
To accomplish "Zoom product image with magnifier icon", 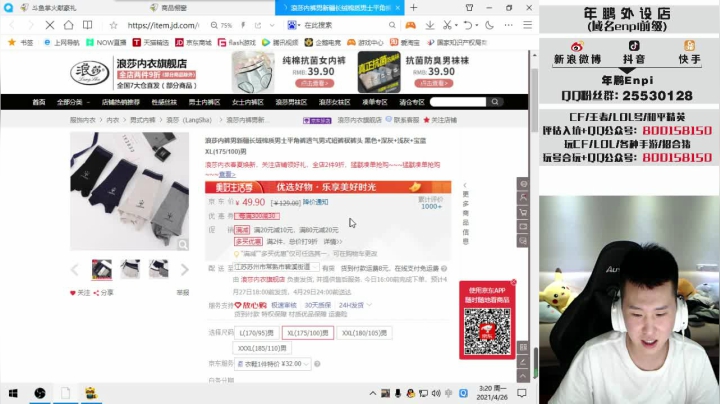I will (183, 245).
